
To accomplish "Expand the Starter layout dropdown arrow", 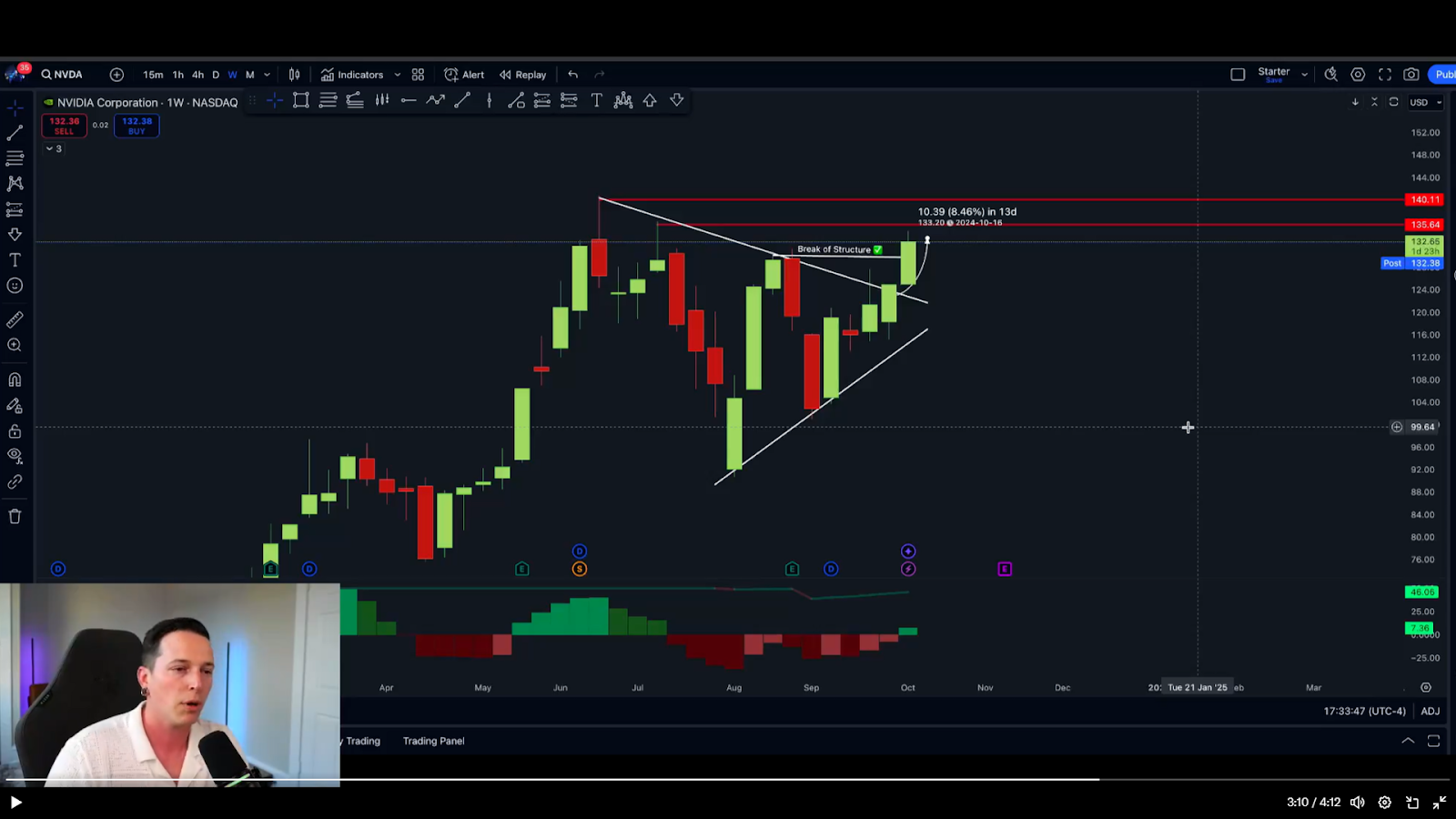I will click(1304, 75).
